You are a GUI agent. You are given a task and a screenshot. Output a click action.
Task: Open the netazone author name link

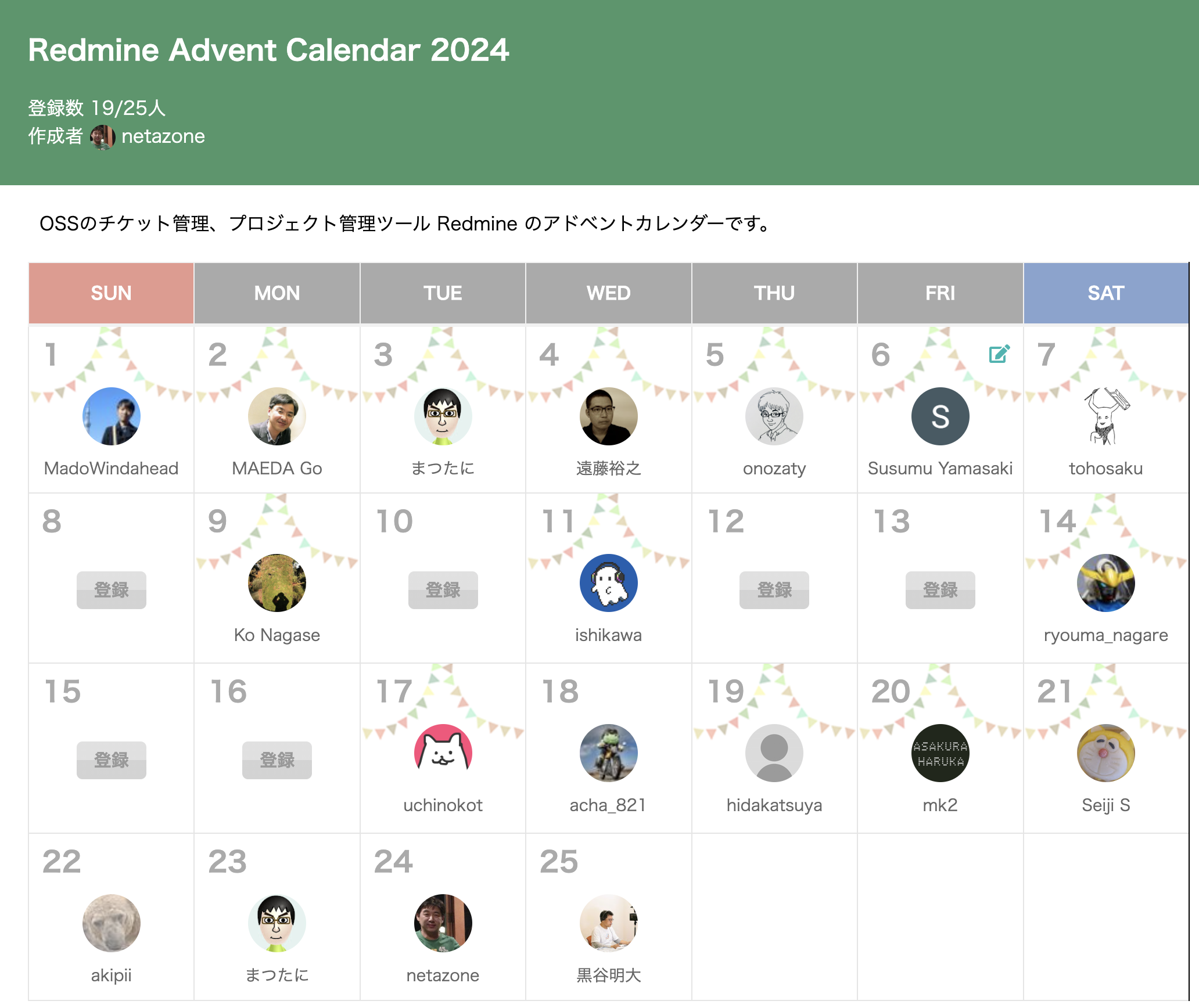point(163,137)
